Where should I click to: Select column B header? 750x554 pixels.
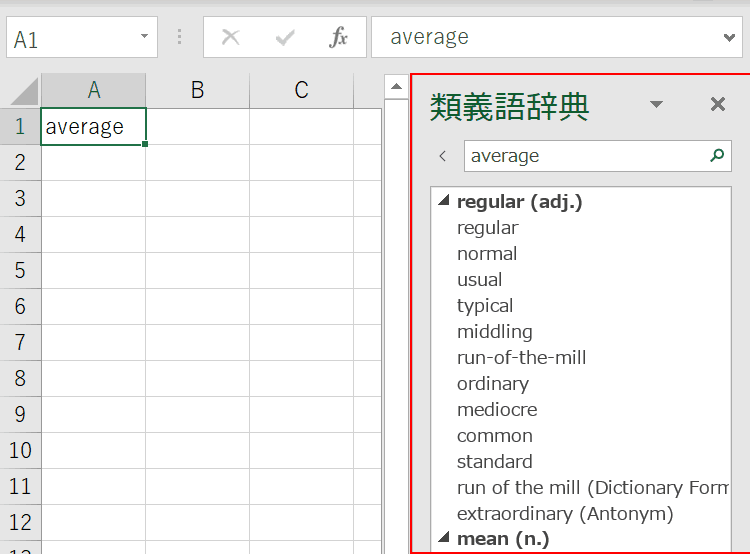(198, 90)
